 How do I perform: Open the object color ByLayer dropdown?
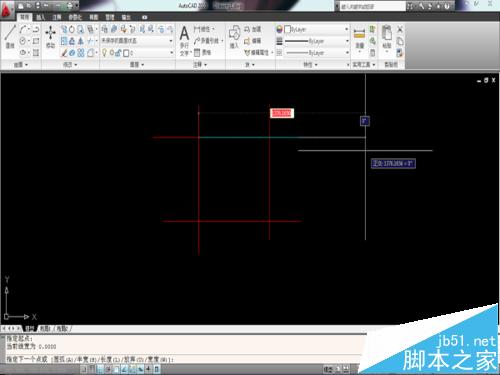[316, 29]
